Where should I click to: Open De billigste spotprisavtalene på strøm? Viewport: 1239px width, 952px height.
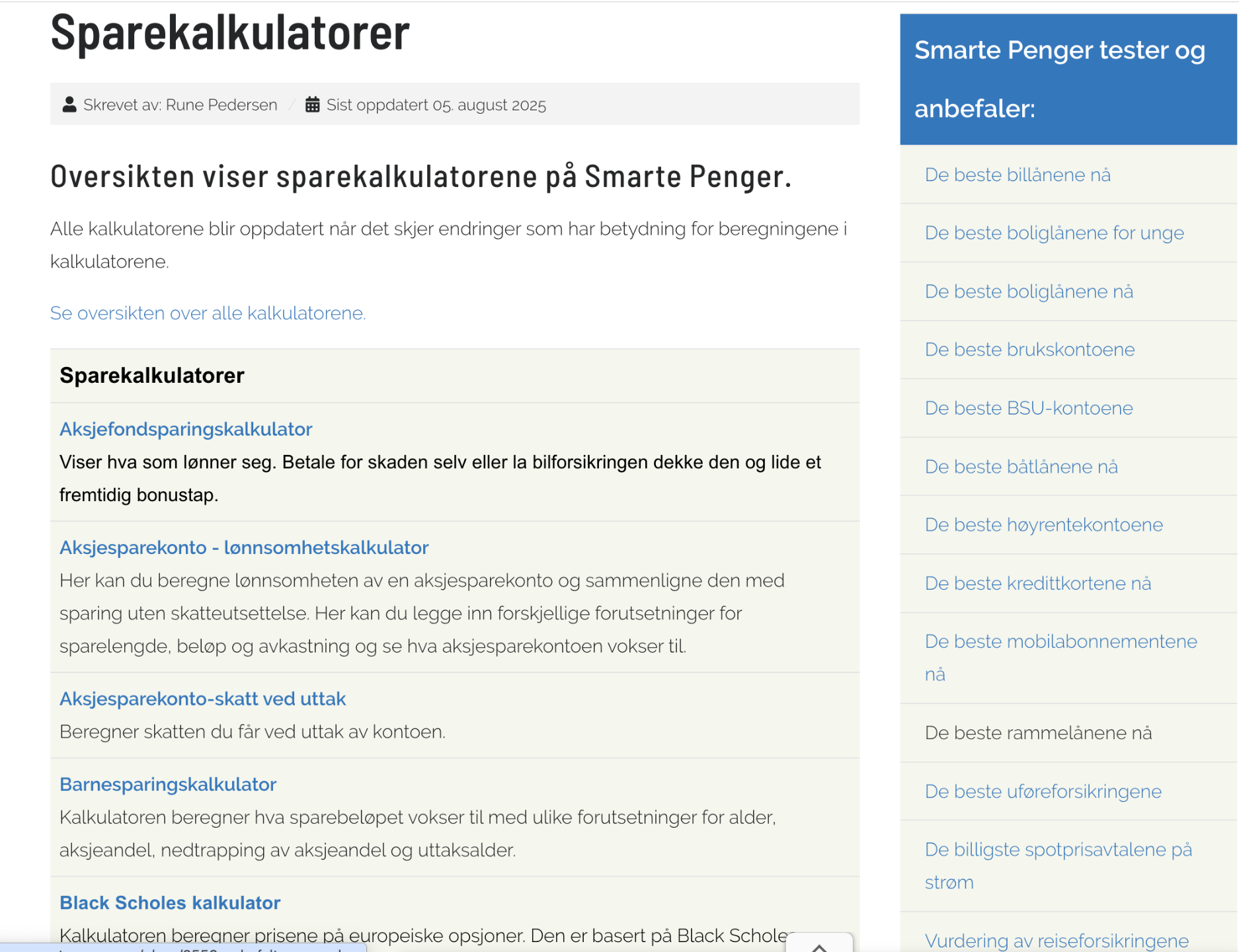tap(1059, 866)
